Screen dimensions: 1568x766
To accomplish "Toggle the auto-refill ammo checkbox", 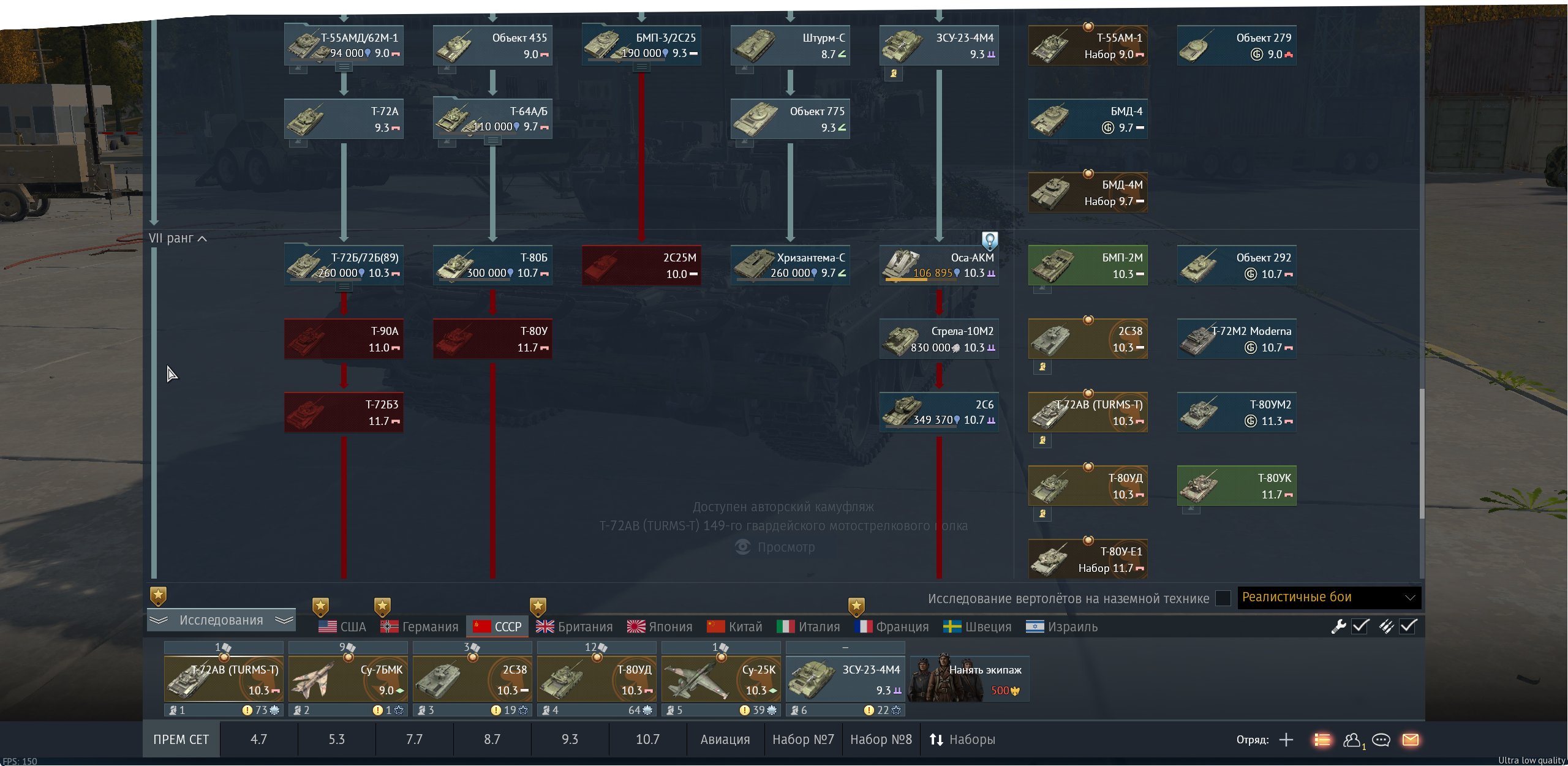I will [1408, 626].
